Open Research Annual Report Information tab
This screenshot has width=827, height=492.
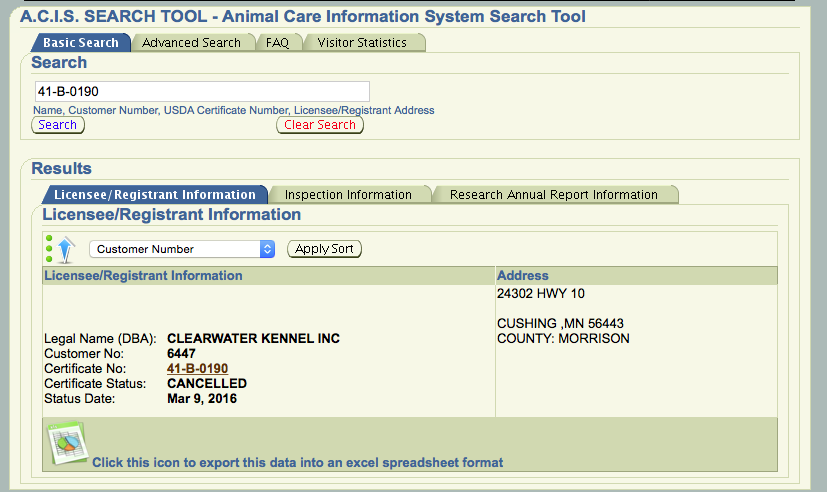[554, 195]
